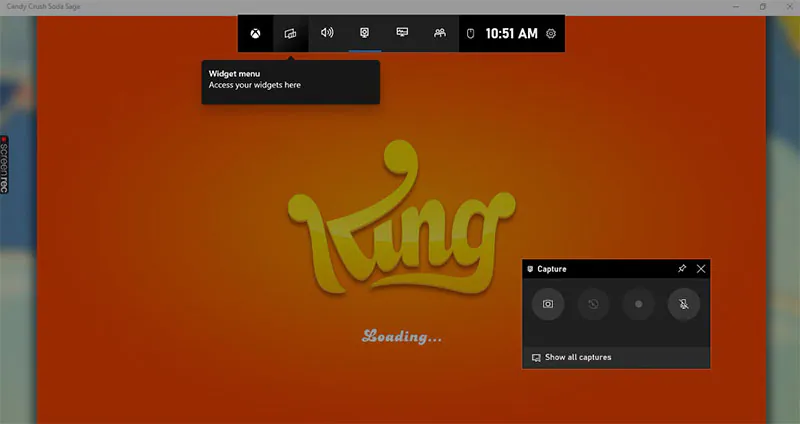Screen dimensions: 800x424
Task: Open Game Bar settings gear
Action: [x=551, y=34]
